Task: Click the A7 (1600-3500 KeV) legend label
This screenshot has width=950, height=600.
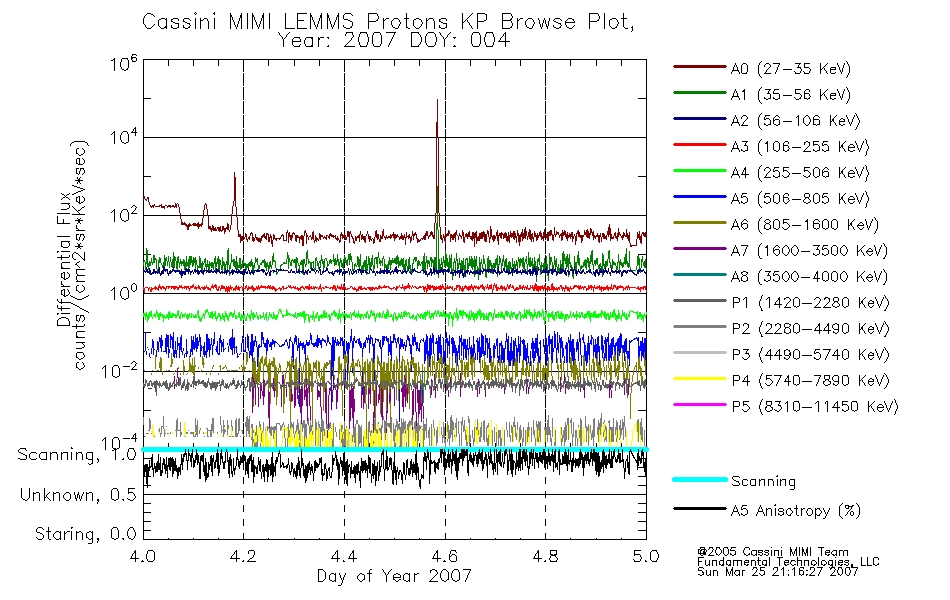Action: pos(809,251)
